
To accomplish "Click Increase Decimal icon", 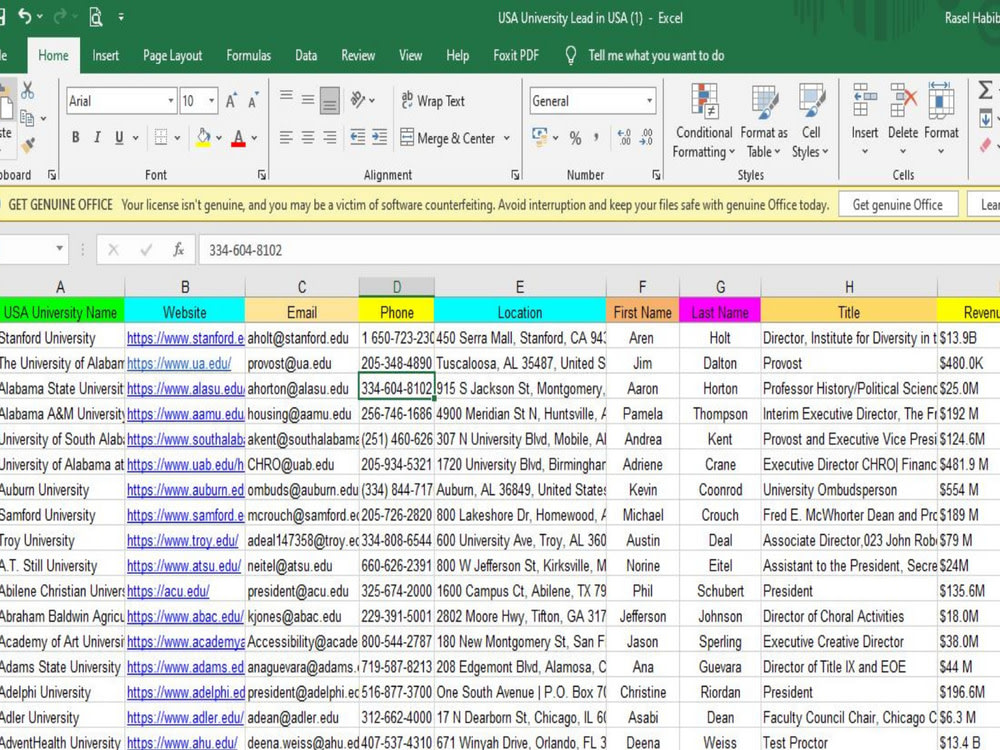I will (x=624, y=137).
